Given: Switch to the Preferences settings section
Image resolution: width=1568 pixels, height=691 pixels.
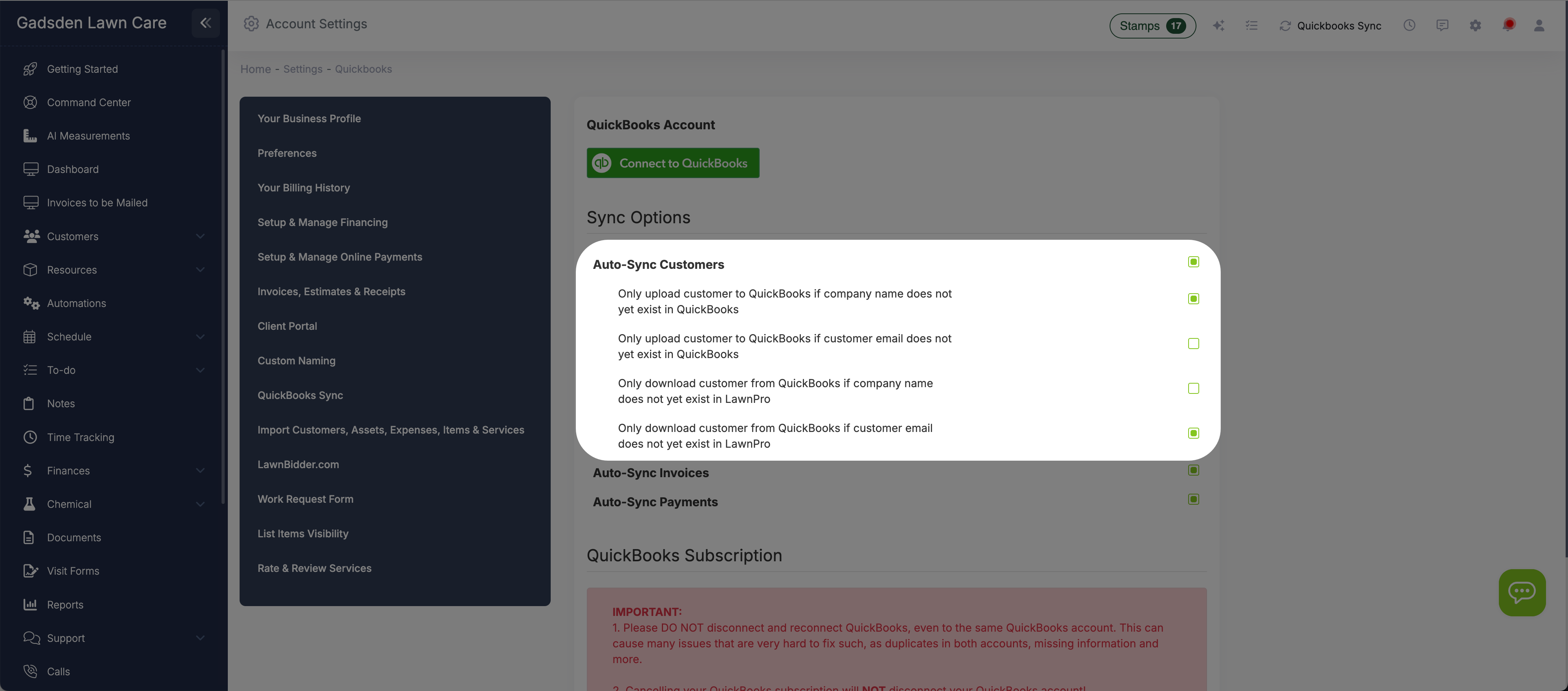Looking at the screenshot, I should 287,153.
